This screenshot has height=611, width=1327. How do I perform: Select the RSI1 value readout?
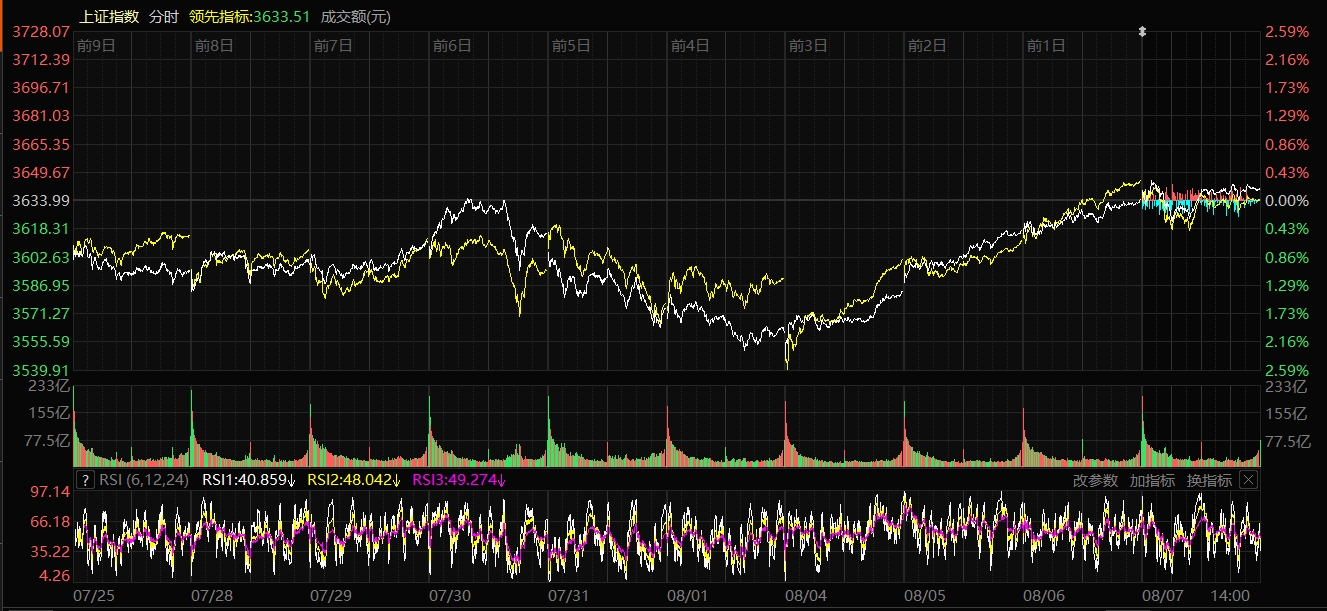[249, 480]
